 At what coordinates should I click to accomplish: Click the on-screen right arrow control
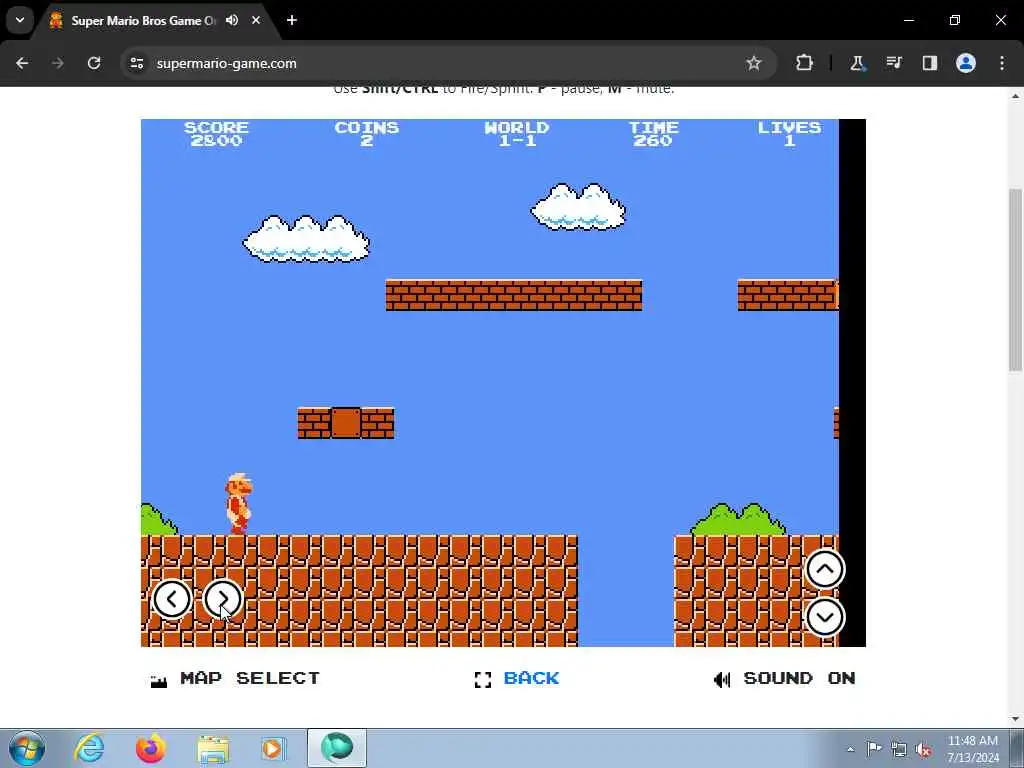(x=223, y=599)
